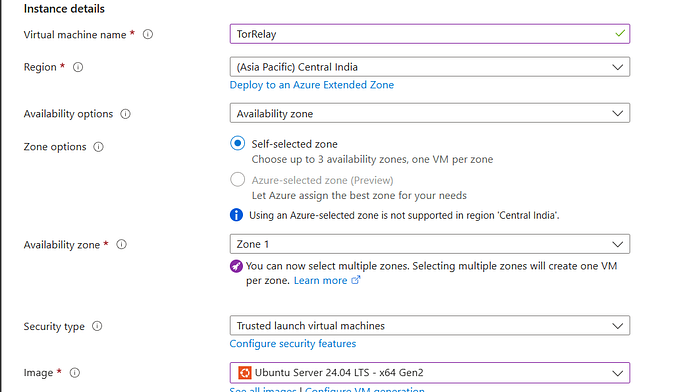
Task: Select the Azure-selected zone (Preview) radio button
Action: 238,179
